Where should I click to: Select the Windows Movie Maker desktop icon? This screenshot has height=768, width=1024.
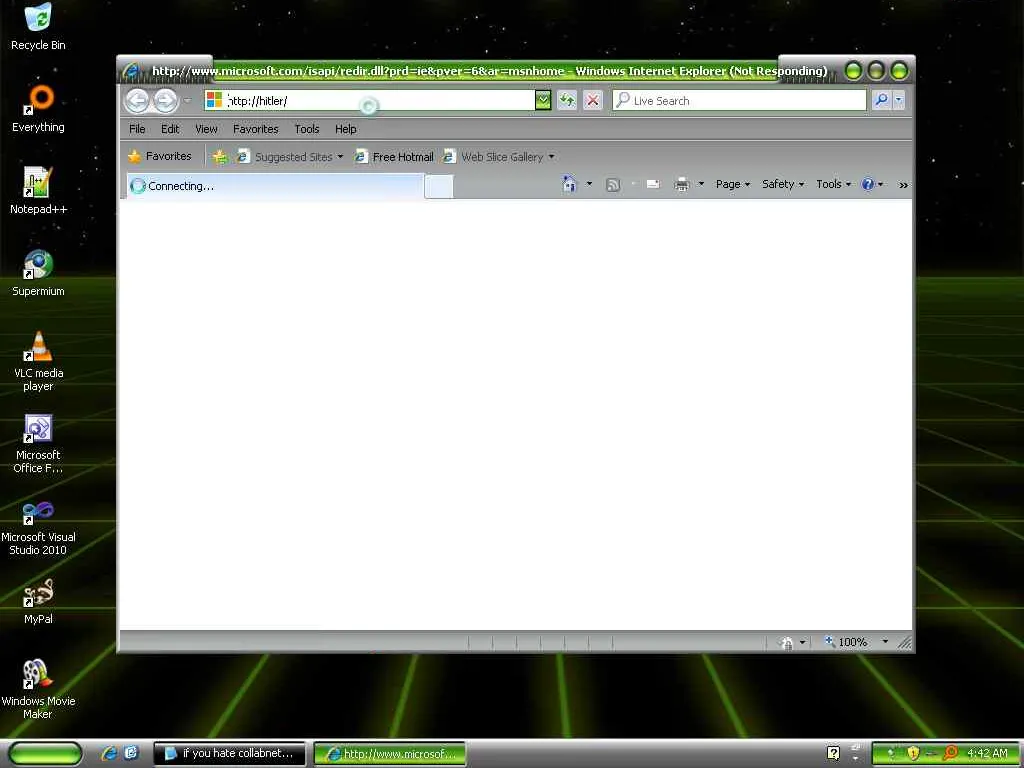click(38, 690)
